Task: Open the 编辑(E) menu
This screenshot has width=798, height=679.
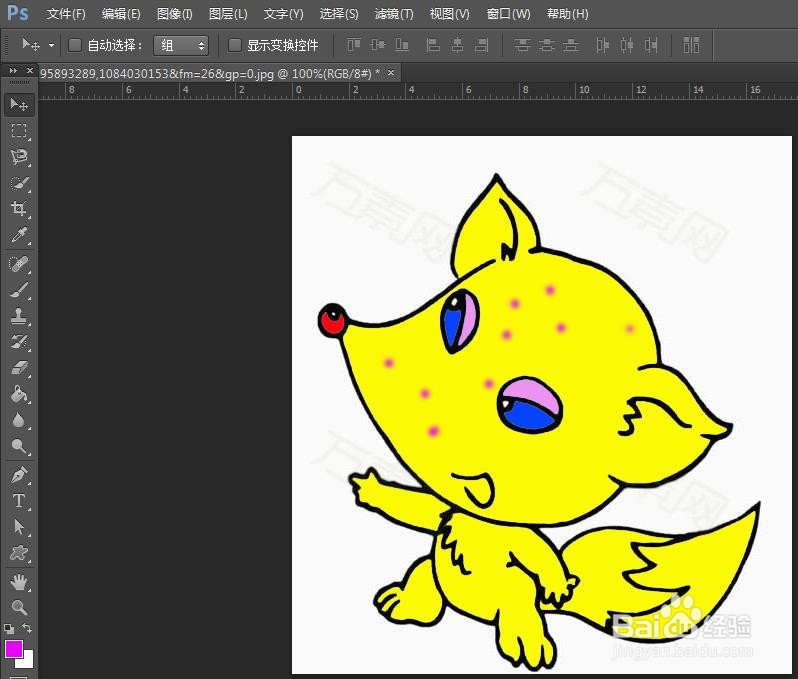Action: [x=121, y=14]
